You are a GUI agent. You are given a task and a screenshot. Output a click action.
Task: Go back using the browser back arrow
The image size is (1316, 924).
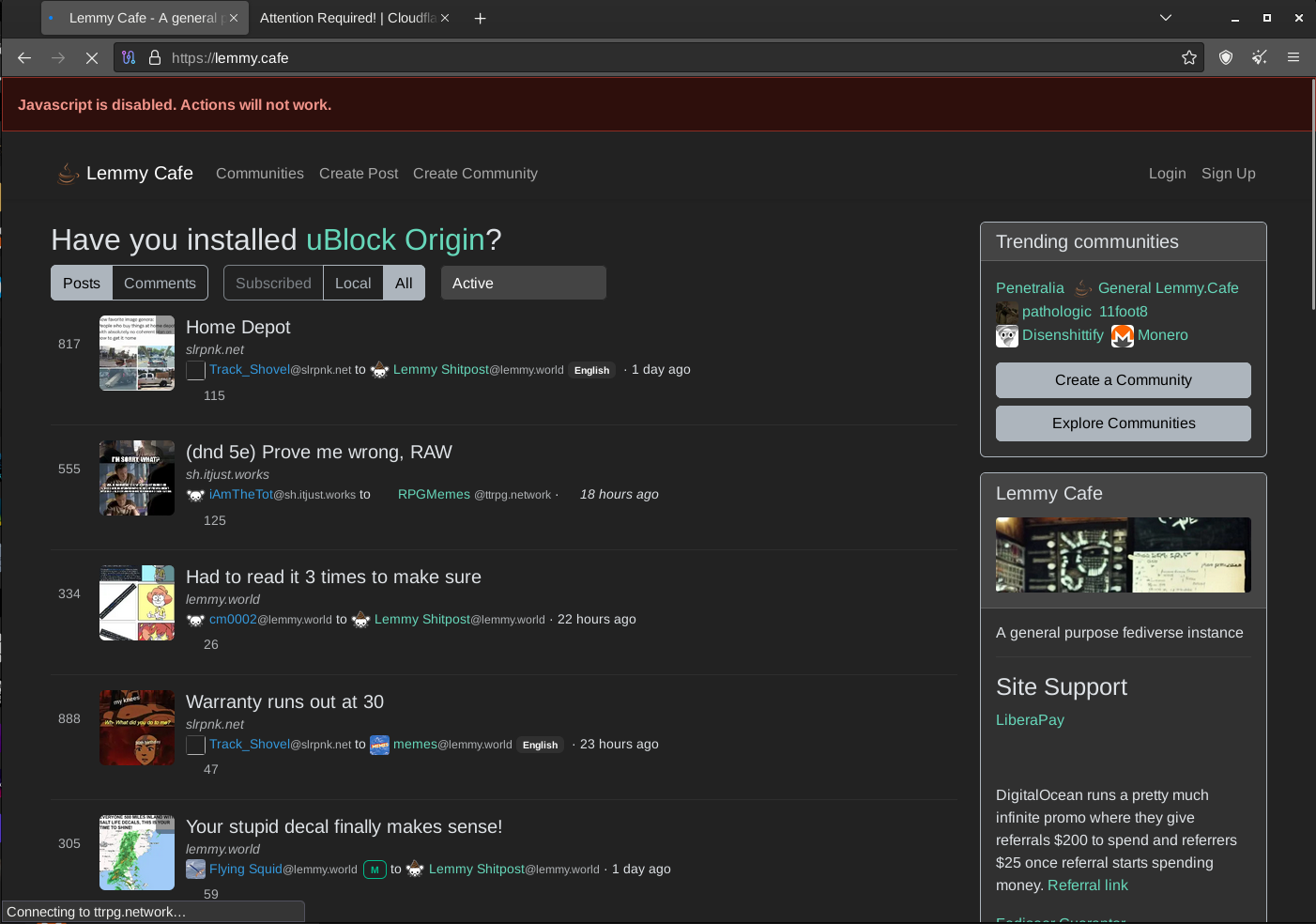(x=24, y=57)
